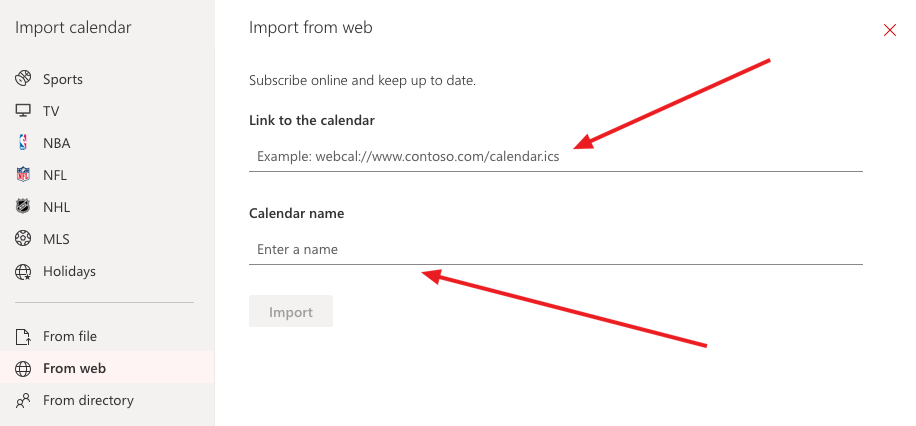Screen dimensions: 916x426
Task: Click the From file document icon
Action: point(23,337)
